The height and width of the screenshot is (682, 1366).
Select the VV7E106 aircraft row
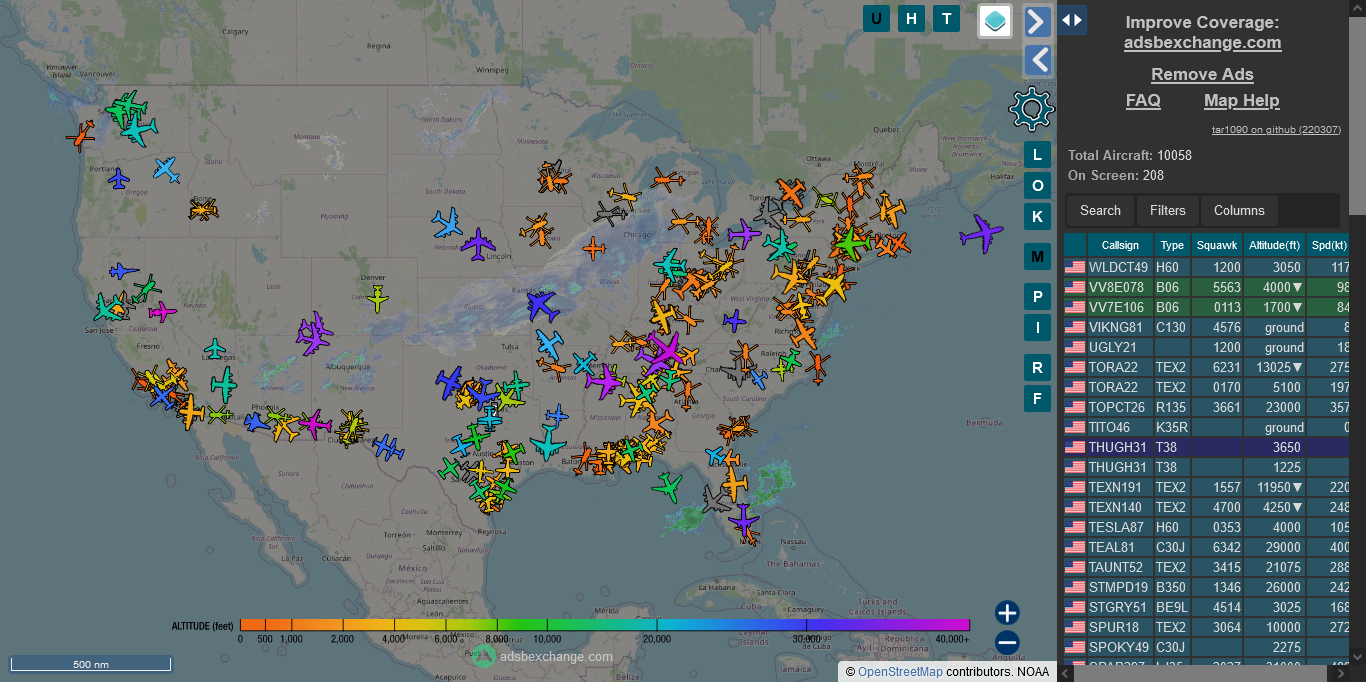click(x=1207, y=307)
